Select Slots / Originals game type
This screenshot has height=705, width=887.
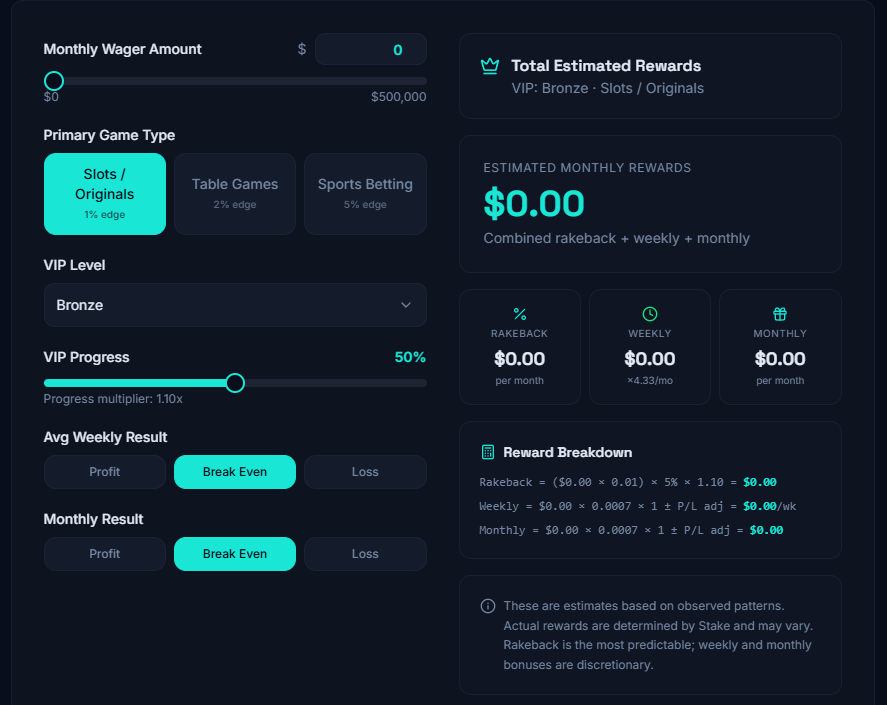point(105,194)
